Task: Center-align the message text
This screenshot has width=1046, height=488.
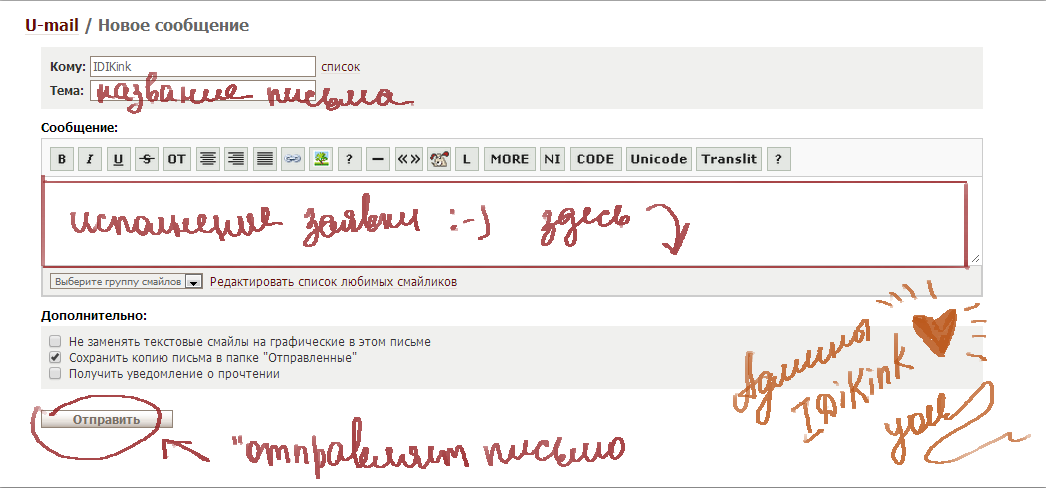Action: (207, 159)
